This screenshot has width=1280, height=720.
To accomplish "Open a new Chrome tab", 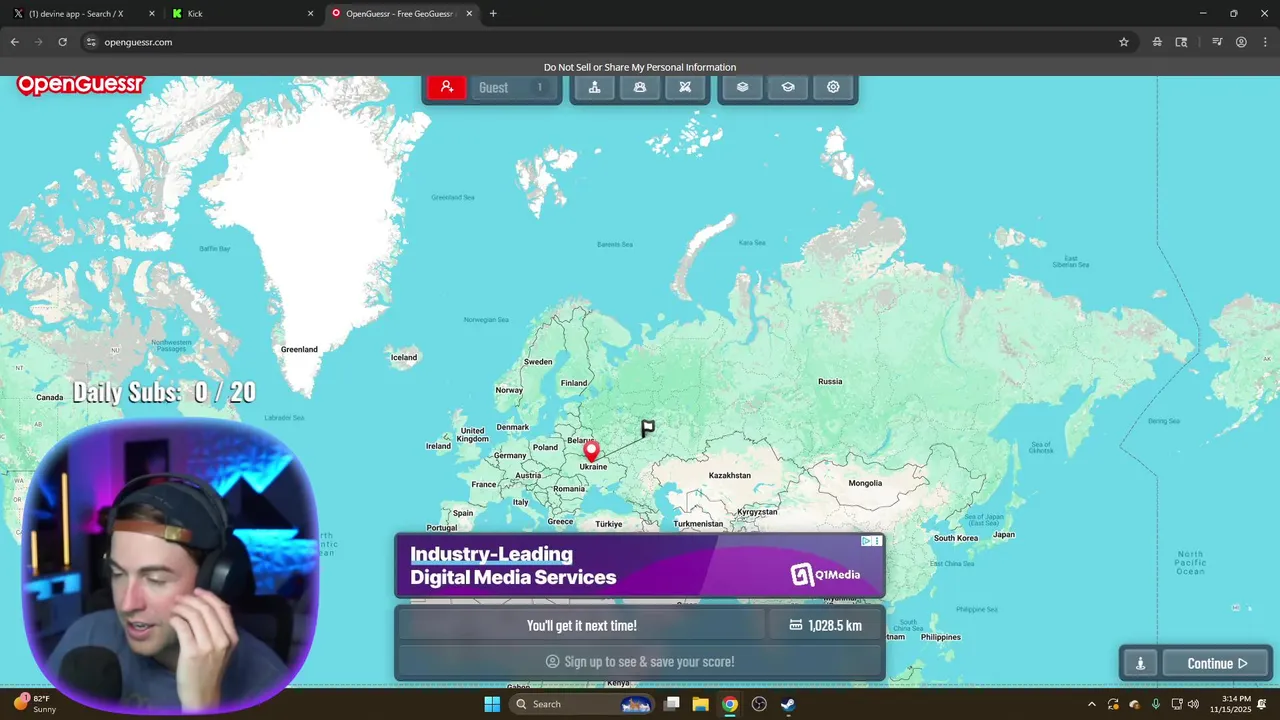I will coord(493,13).
